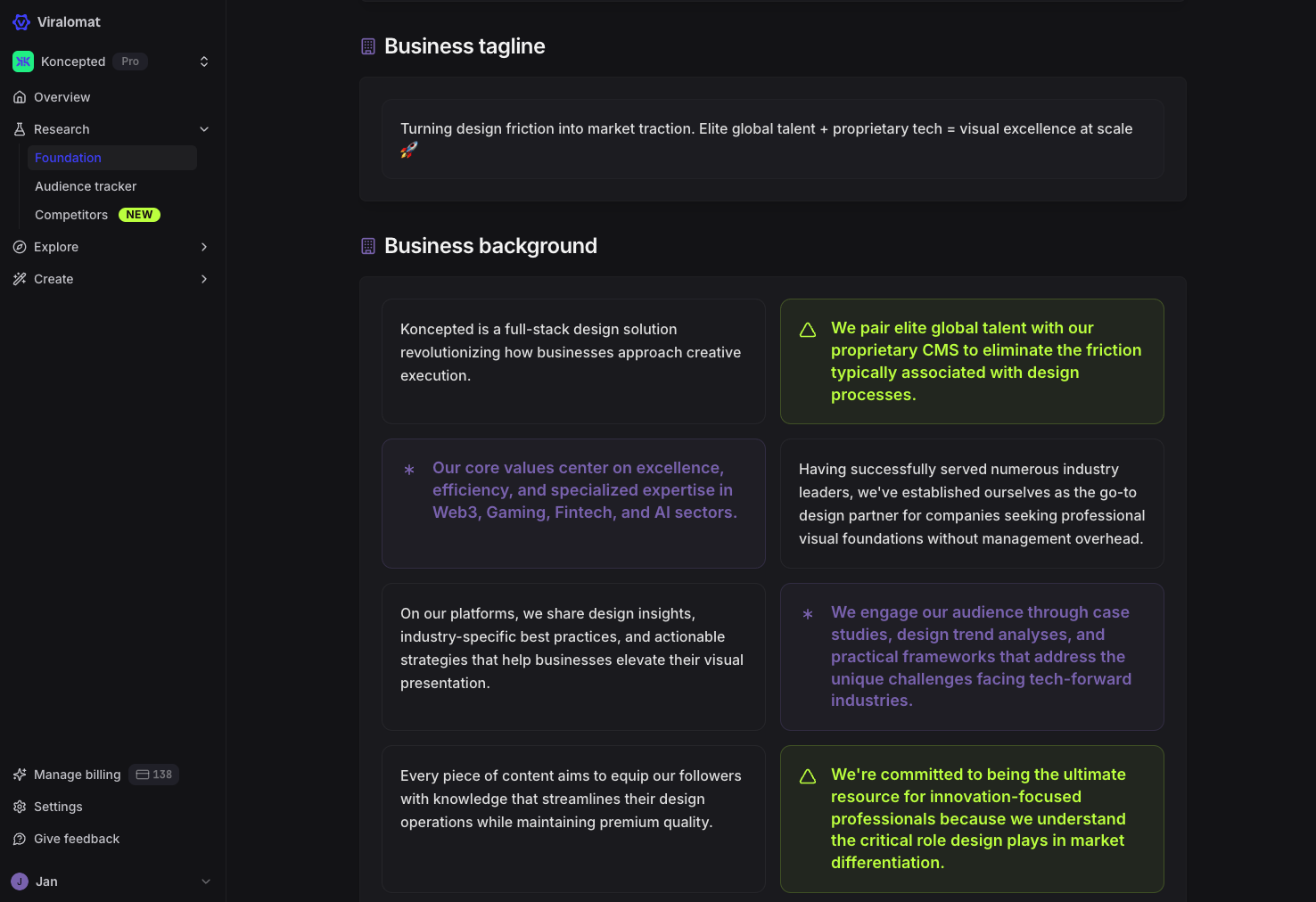Open the workspace switcher chevrons

pyautogui.click(x=204, y=61)
